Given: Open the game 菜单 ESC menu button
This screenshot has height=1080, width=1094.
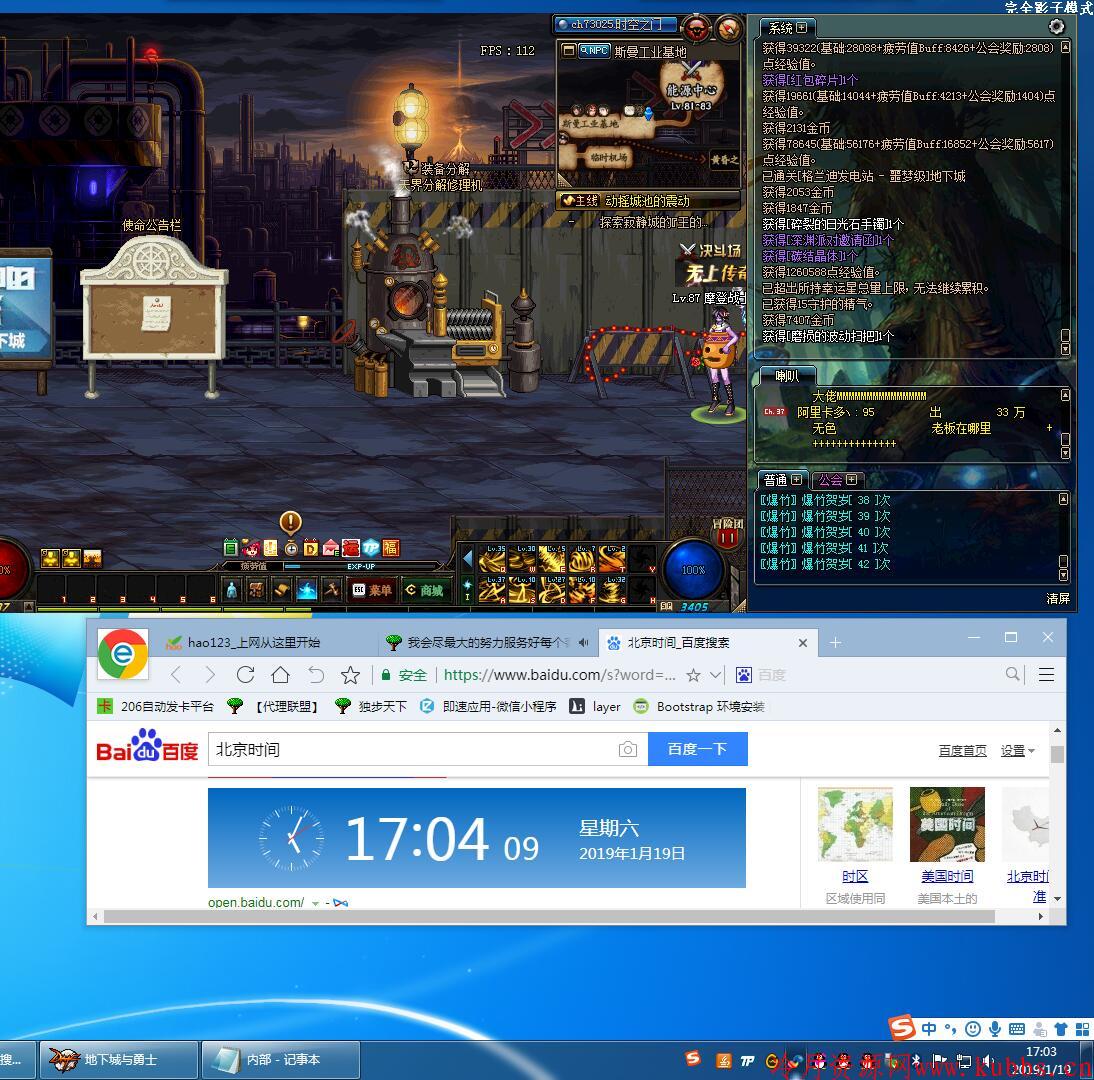Looking at the screenshot, I should point(372,590).
